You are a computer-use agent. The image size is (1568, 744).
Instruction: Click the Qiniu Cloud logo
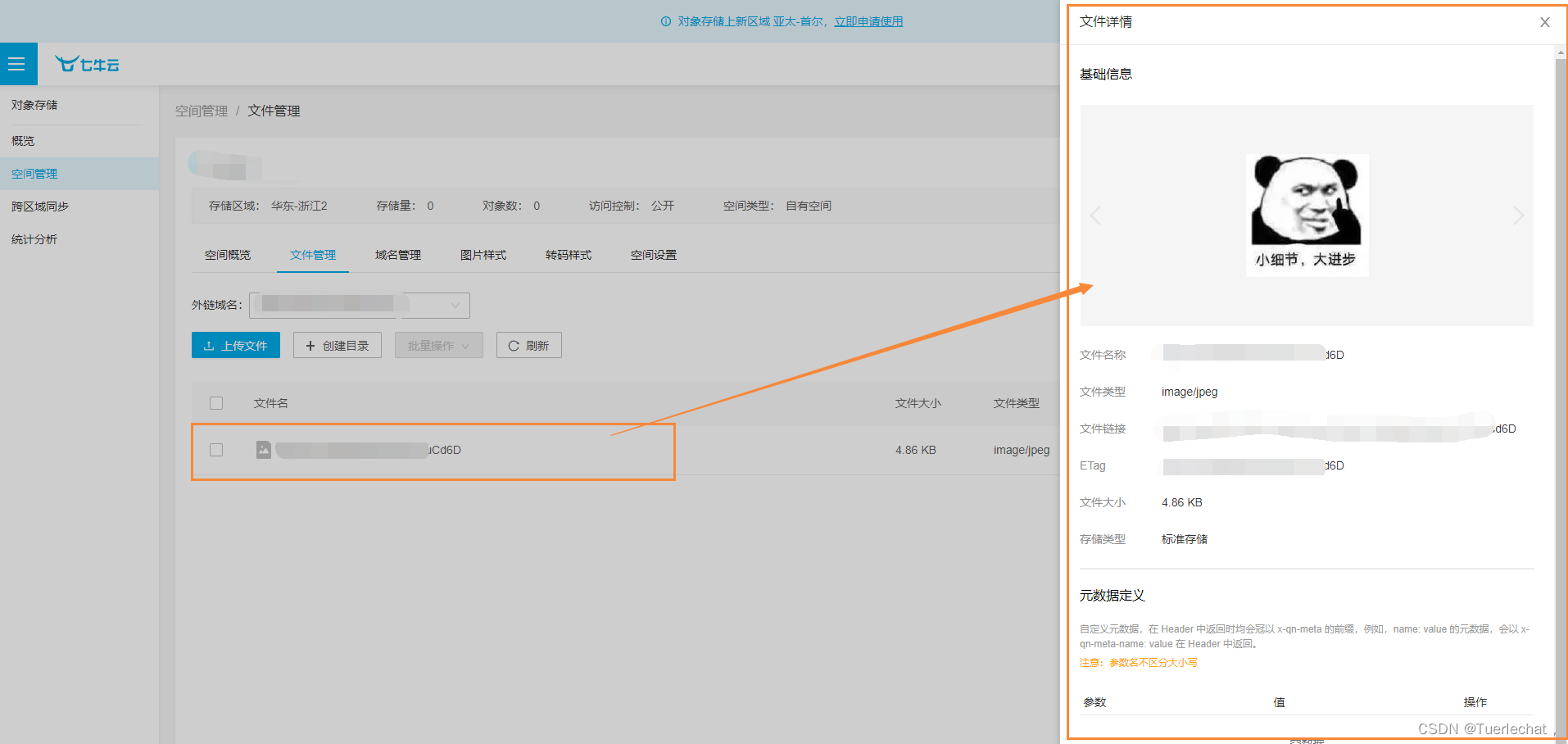point(87,64)
